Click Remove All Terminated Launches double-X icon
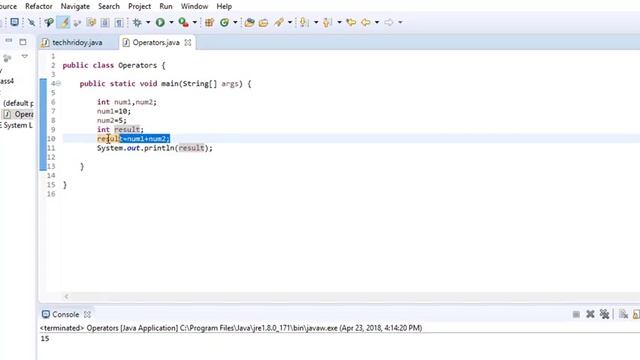Image resolution: width=640 pixels, height=360 pixels. point(604,314)
